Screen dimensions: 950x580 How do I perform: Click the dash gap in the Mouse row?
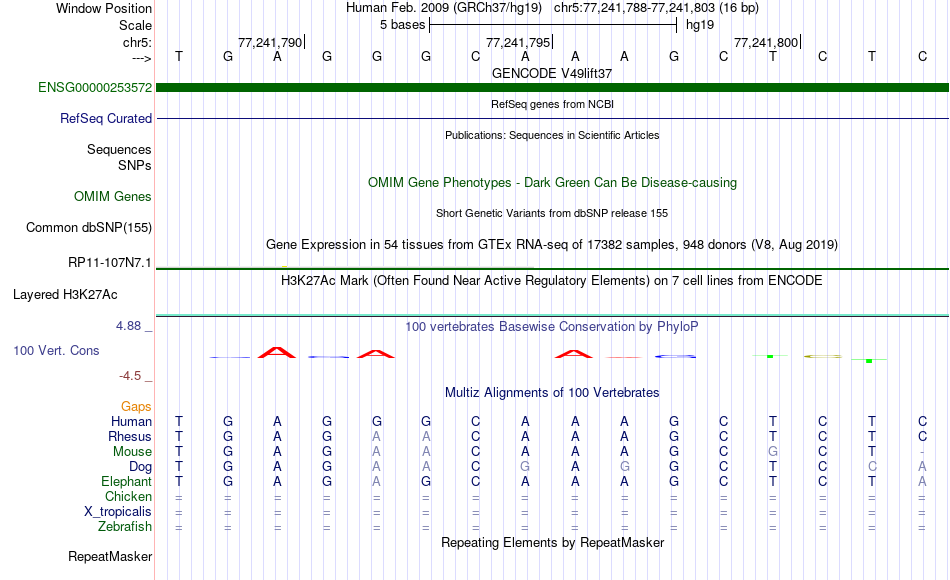[x=922, y=452]
